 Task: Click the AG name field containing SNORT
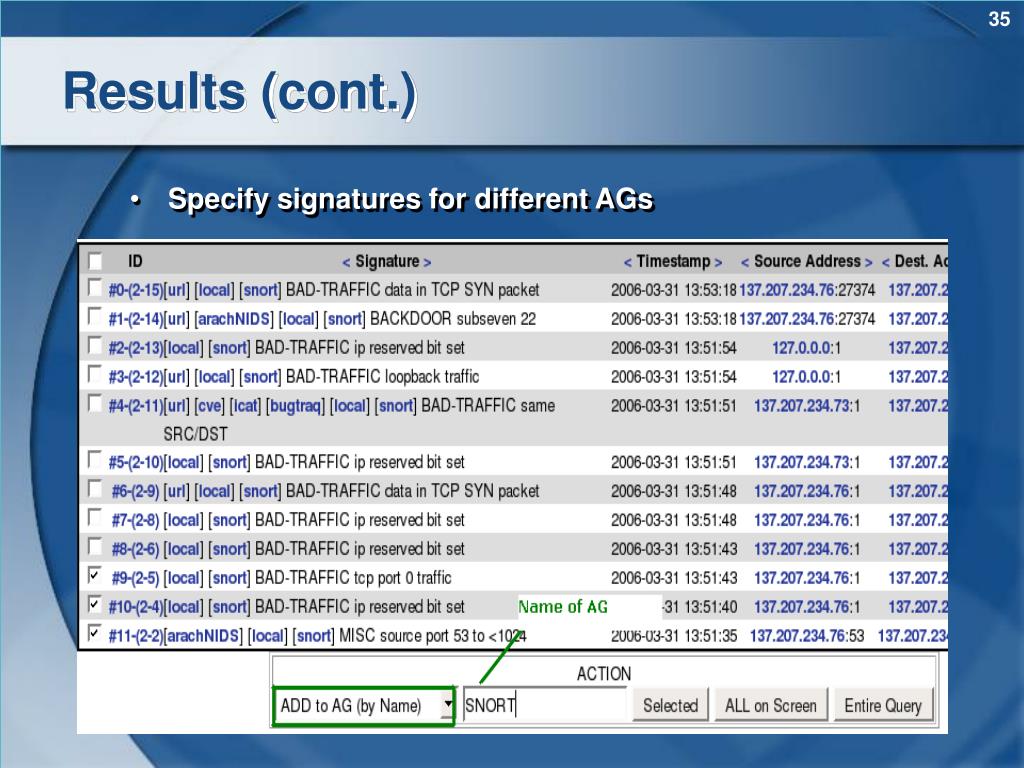tap(544, 706)
